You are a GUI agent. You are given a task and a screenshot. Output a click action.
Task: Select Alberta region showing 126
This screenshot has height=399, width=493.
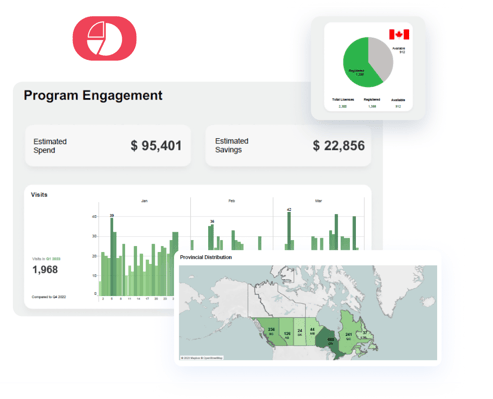287,332
